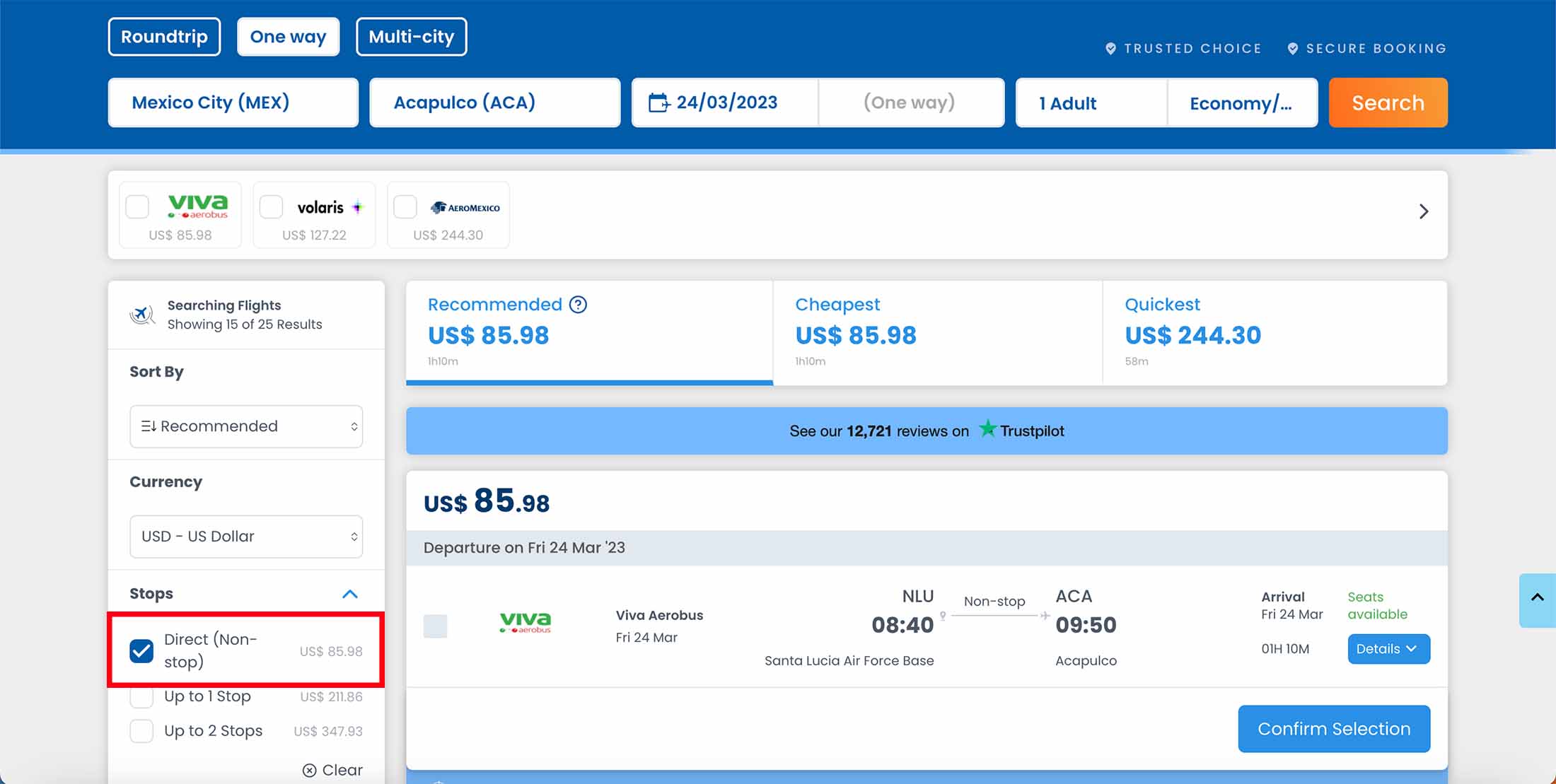
Task: Switch to the Roundtrip tab
Action: [164, 36]
